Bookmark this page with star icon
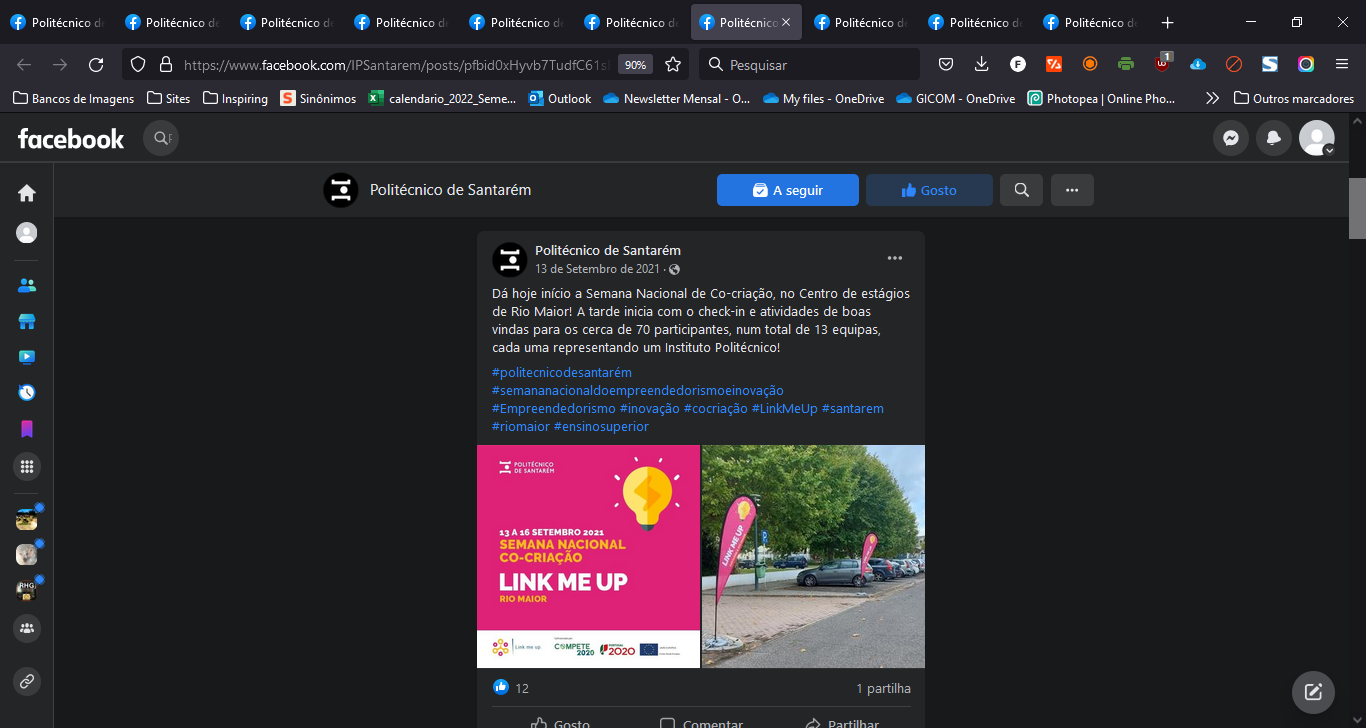This screenshot has width=1366, height=728. click(673, 65)
